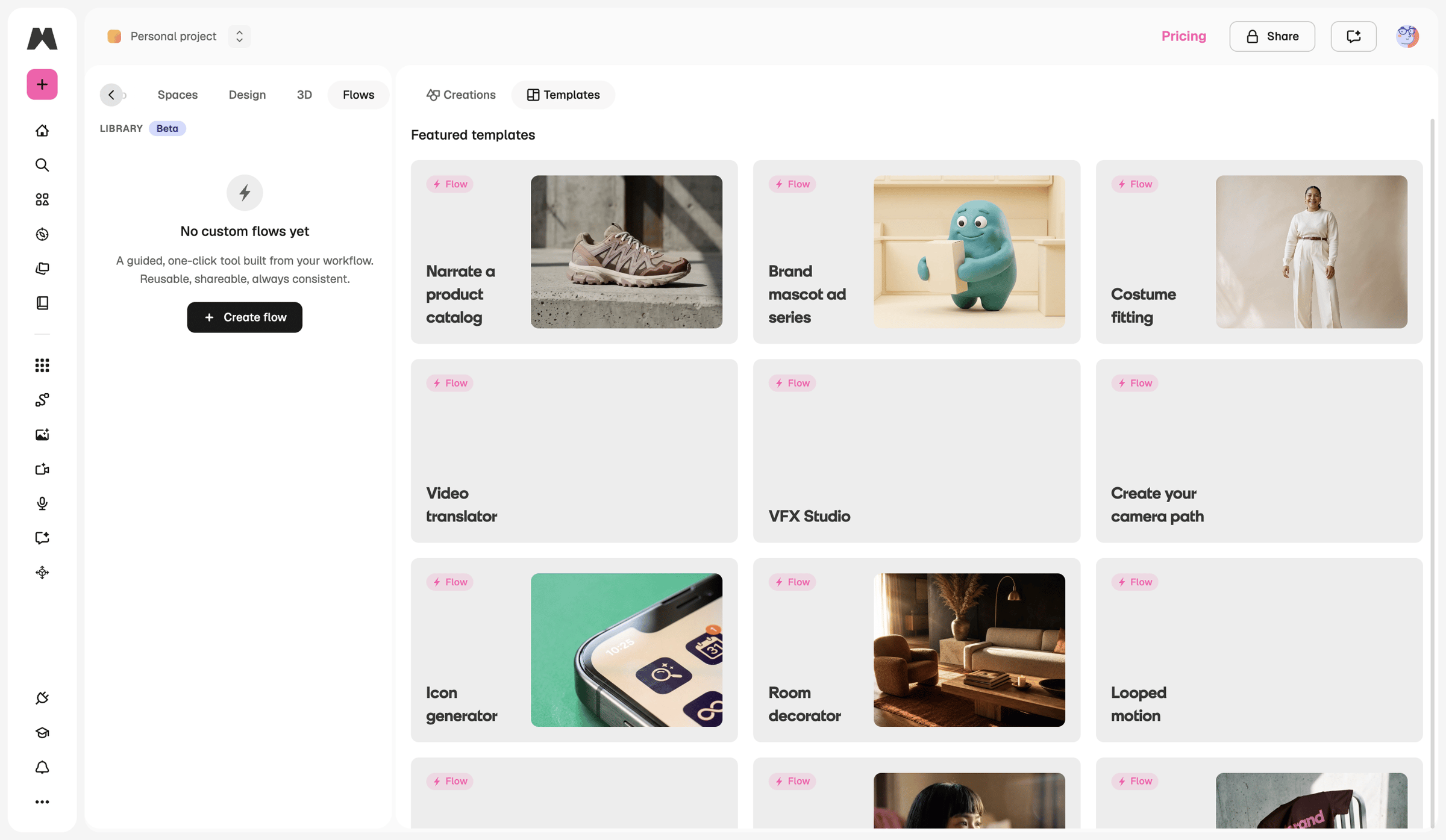Open search with the magnifier icon
Screen dimensions: 1446x840
[x=42, y=165]
